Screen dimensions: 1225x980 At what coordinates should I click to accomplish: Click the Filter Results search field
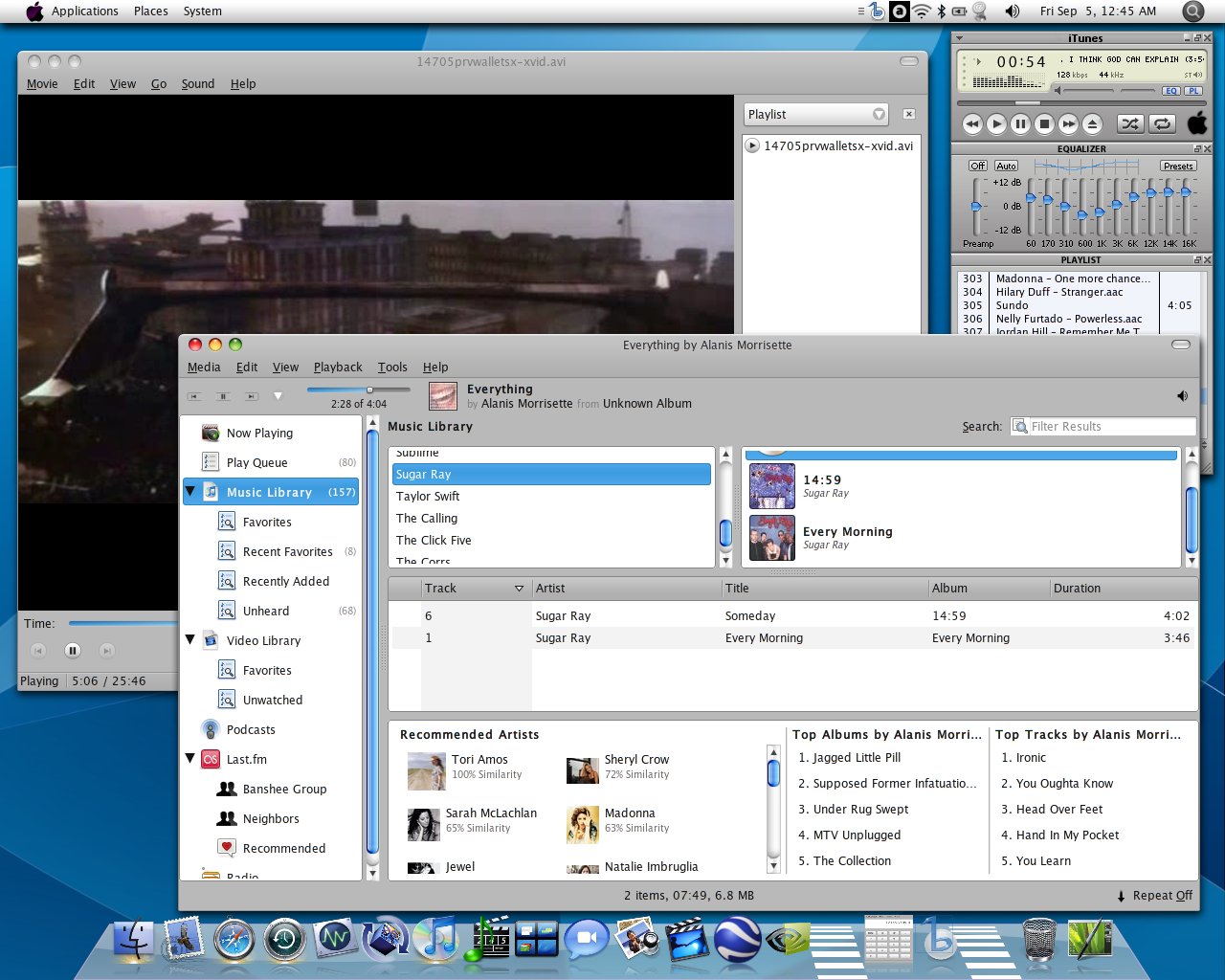point(1111,427)
